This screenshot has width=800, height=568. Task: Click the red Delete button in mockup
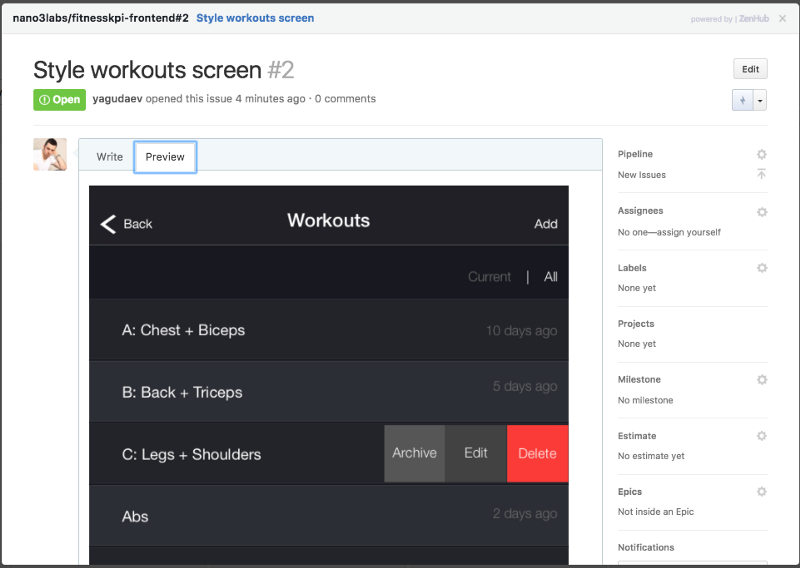[x=537, y=453]
